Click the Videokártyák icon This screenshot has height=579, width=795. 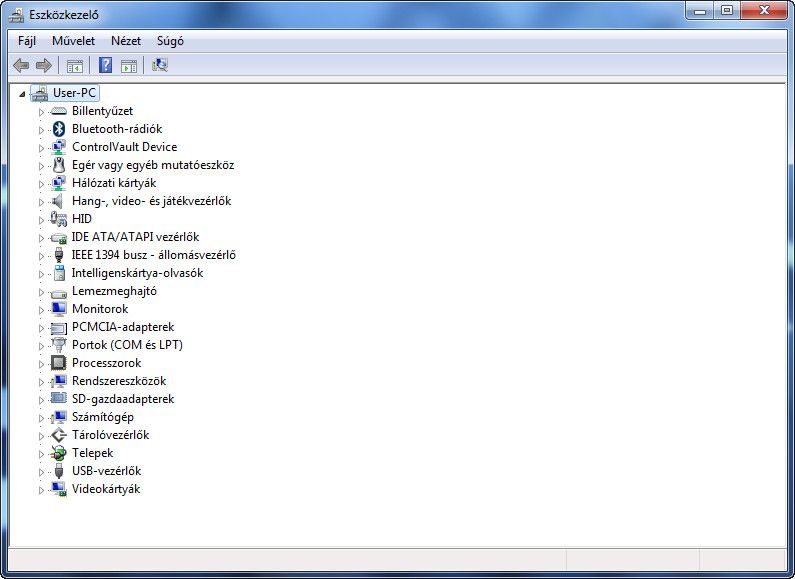click(x=59, y=489)
